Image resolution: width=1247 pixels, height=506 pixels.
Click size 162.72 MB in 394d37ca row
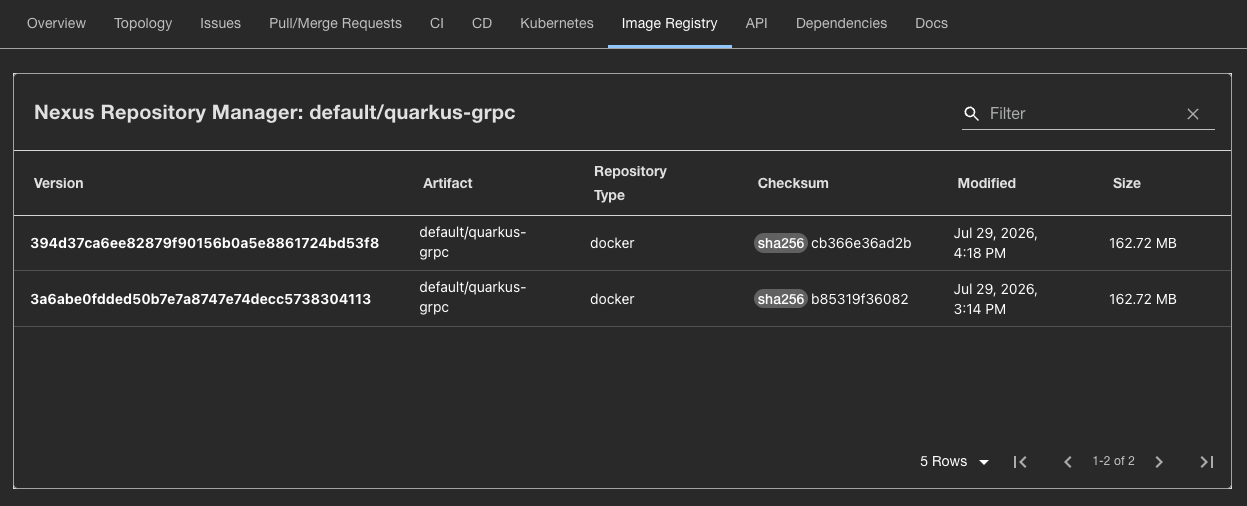(1143, 243)
